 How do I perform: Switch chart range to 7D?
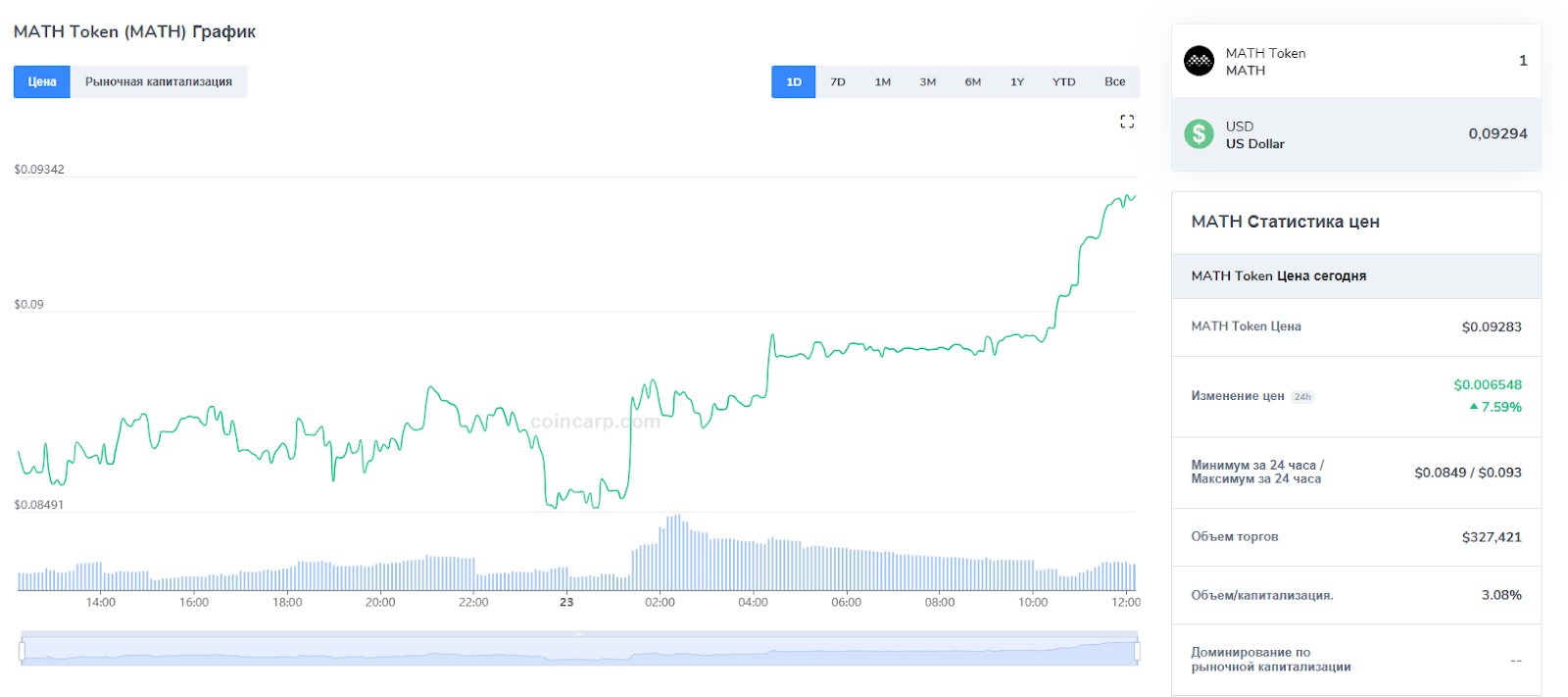pos(838,82)
